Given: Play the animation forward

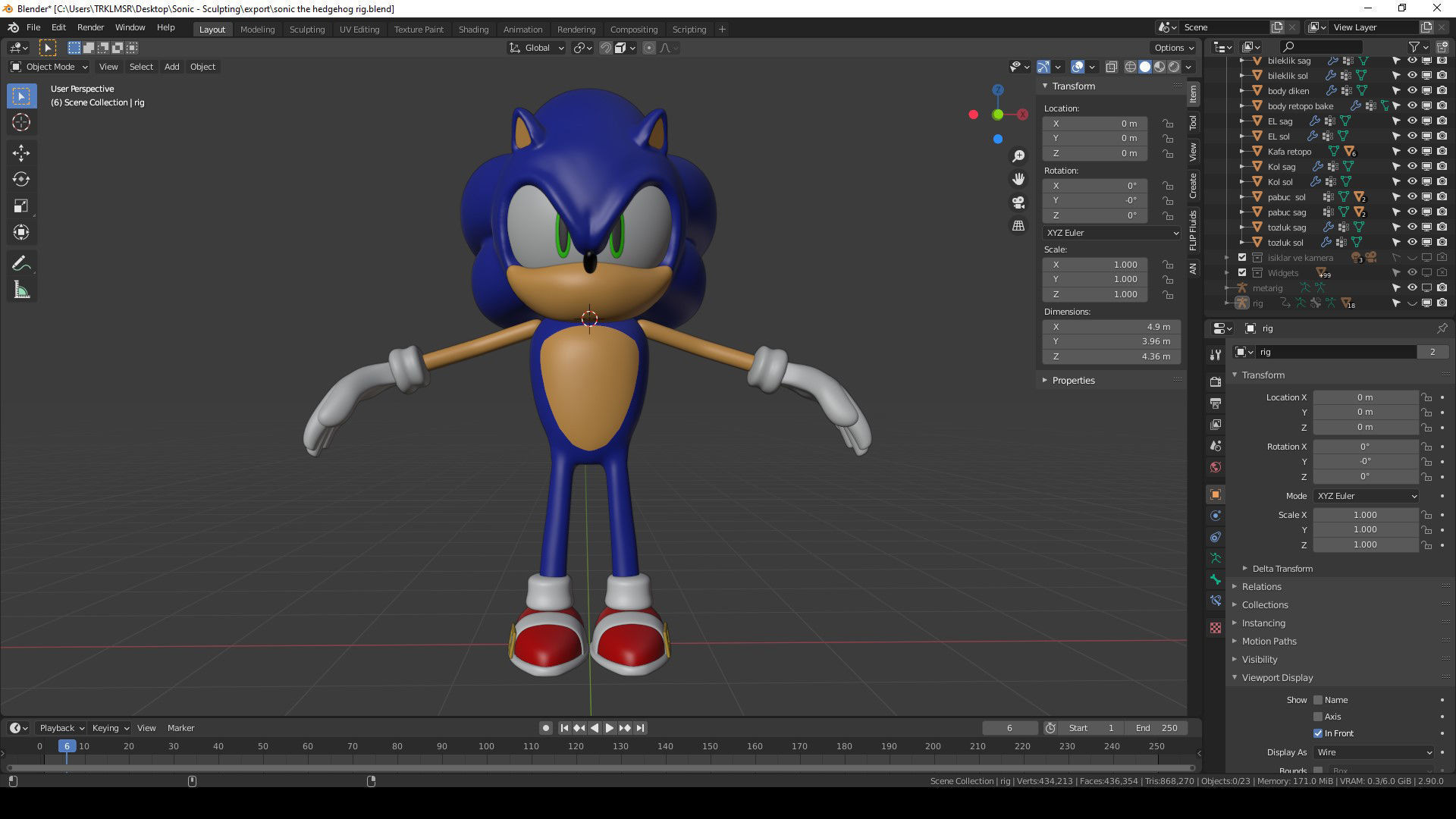Looking at the screenshot, I should 609,728.
